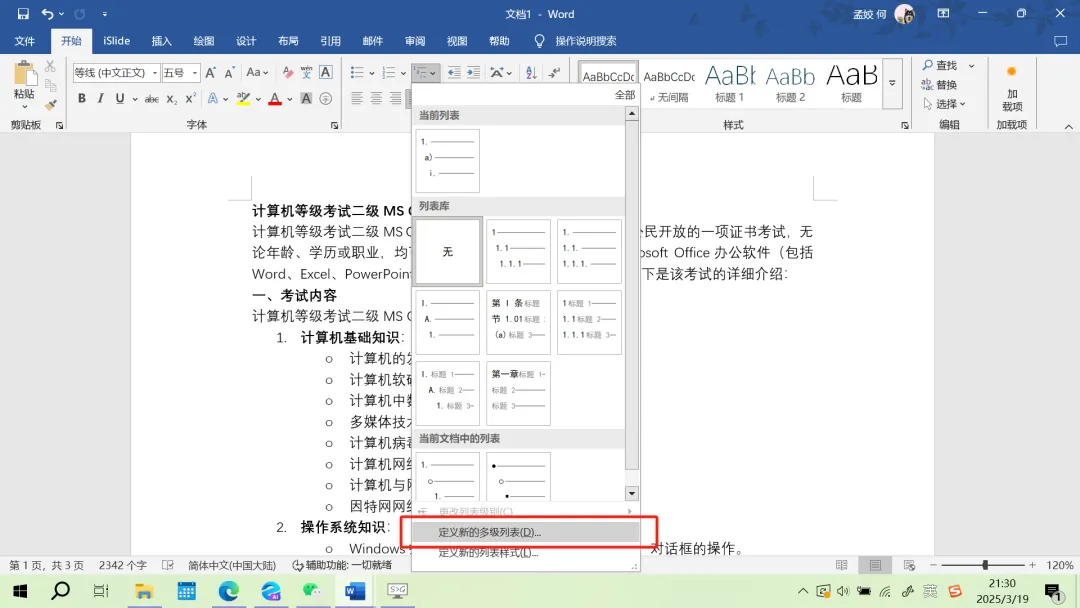This screenshot has height=608, width=1080.
Task: Open WeChat from the taskbar
Action: coord(313,591)
